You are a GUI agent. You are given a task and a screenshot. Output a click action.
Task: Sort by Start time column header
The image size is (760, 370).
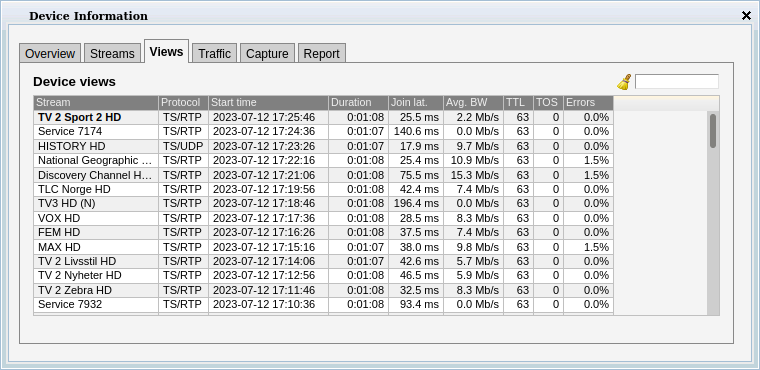(x=269, y=103)
